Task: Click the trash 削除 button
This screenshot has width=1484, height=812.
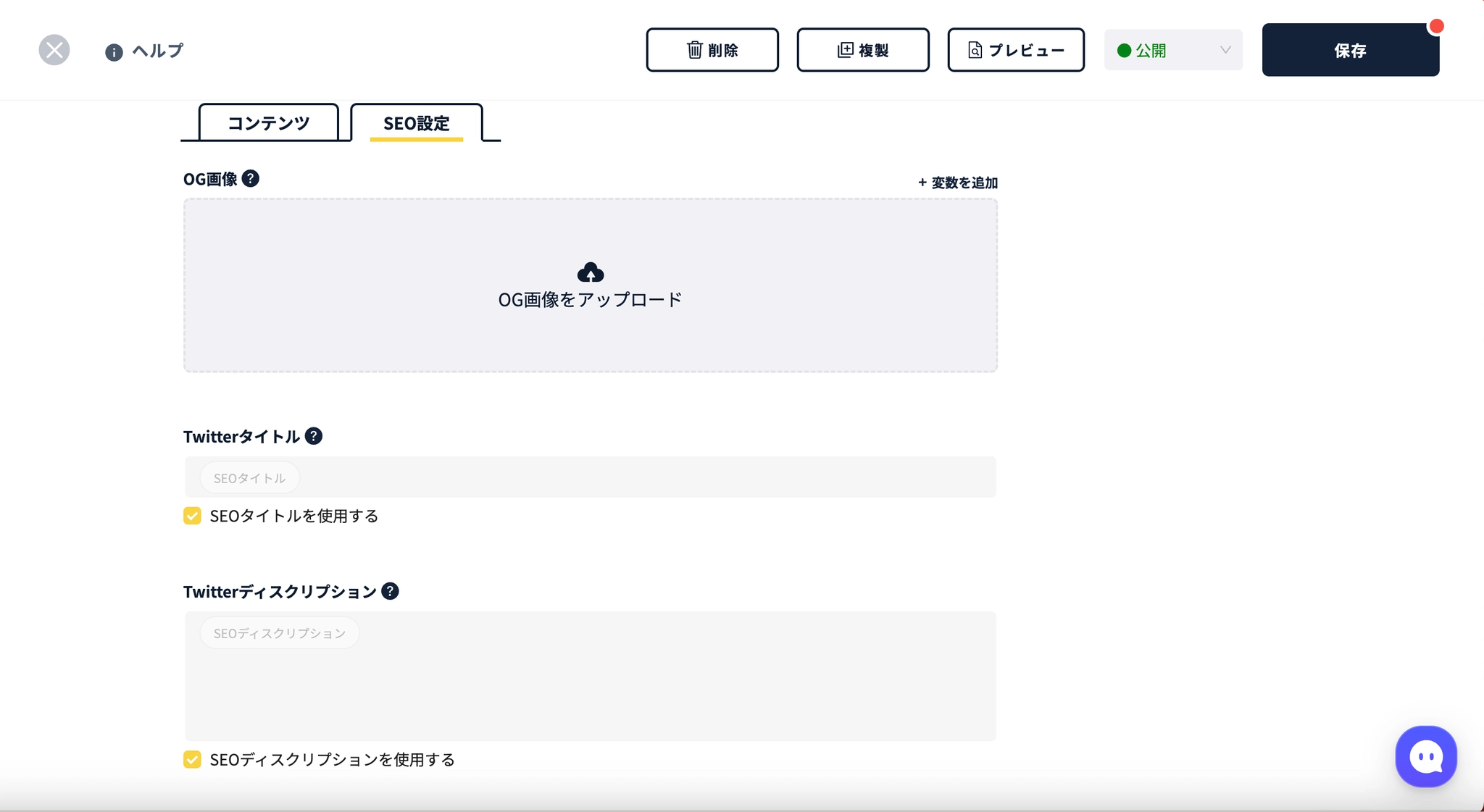Action: click(712, 50)
